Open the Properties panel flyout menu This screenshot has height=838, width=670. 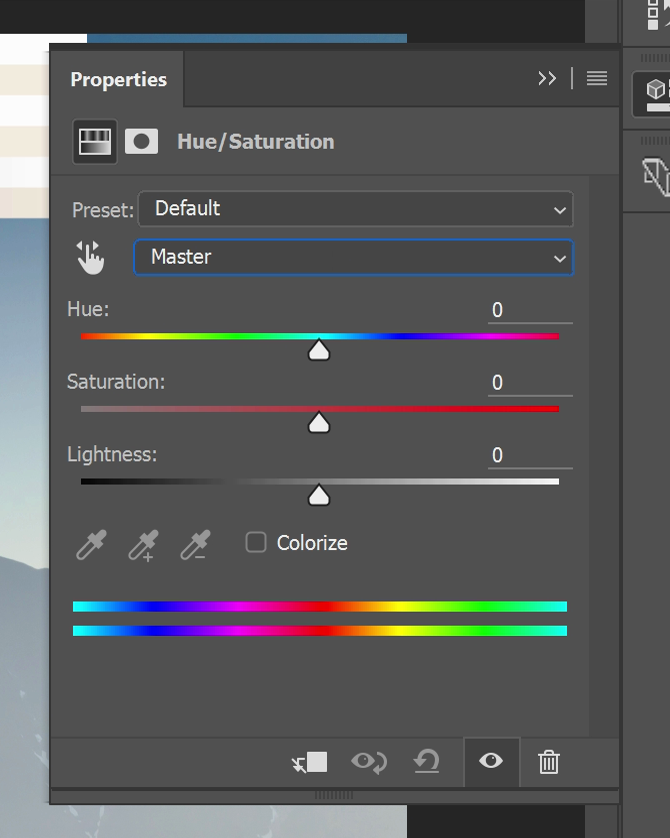pos(597,79)
